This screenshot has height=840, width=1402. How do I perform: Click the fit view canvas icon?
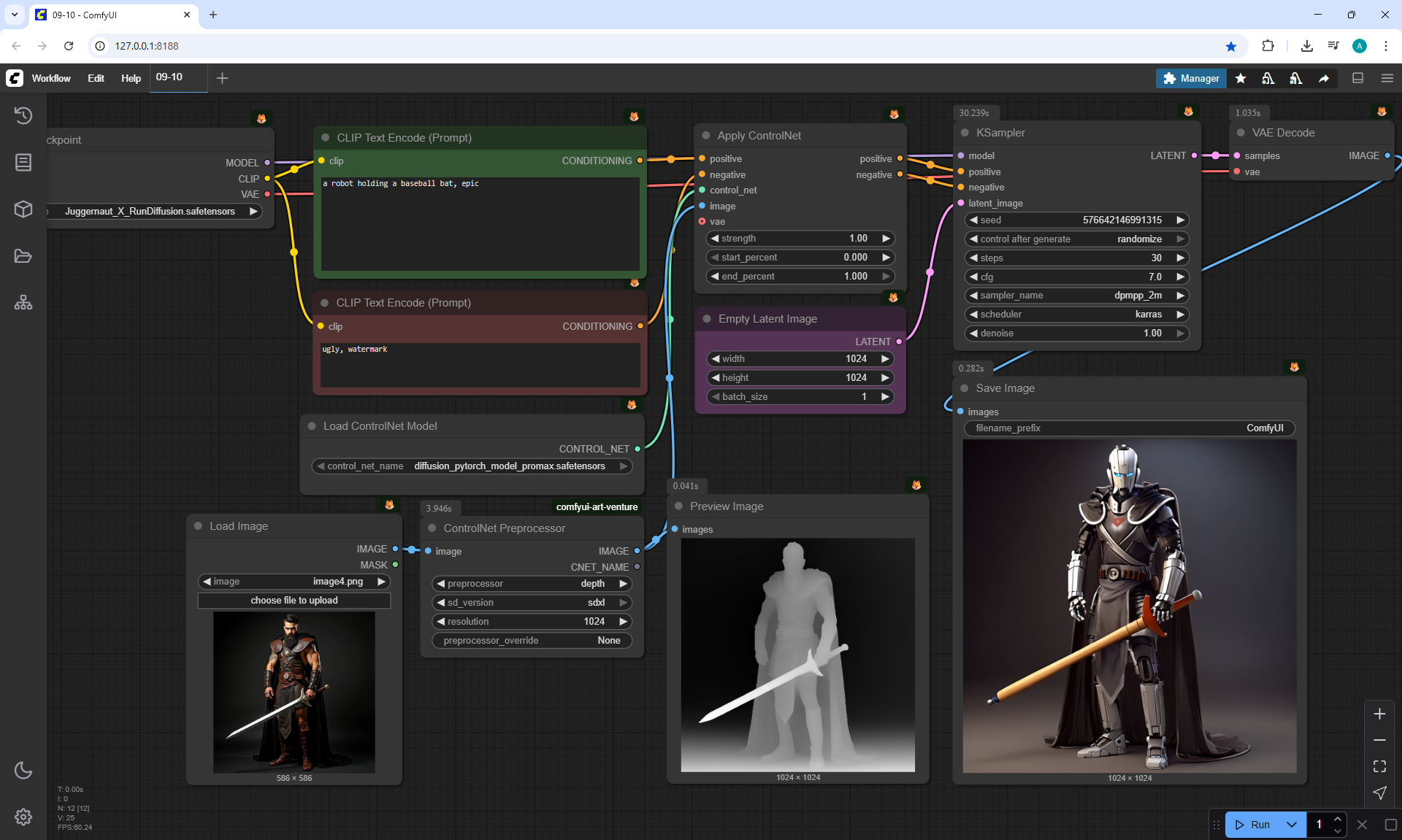(1379, 766)
